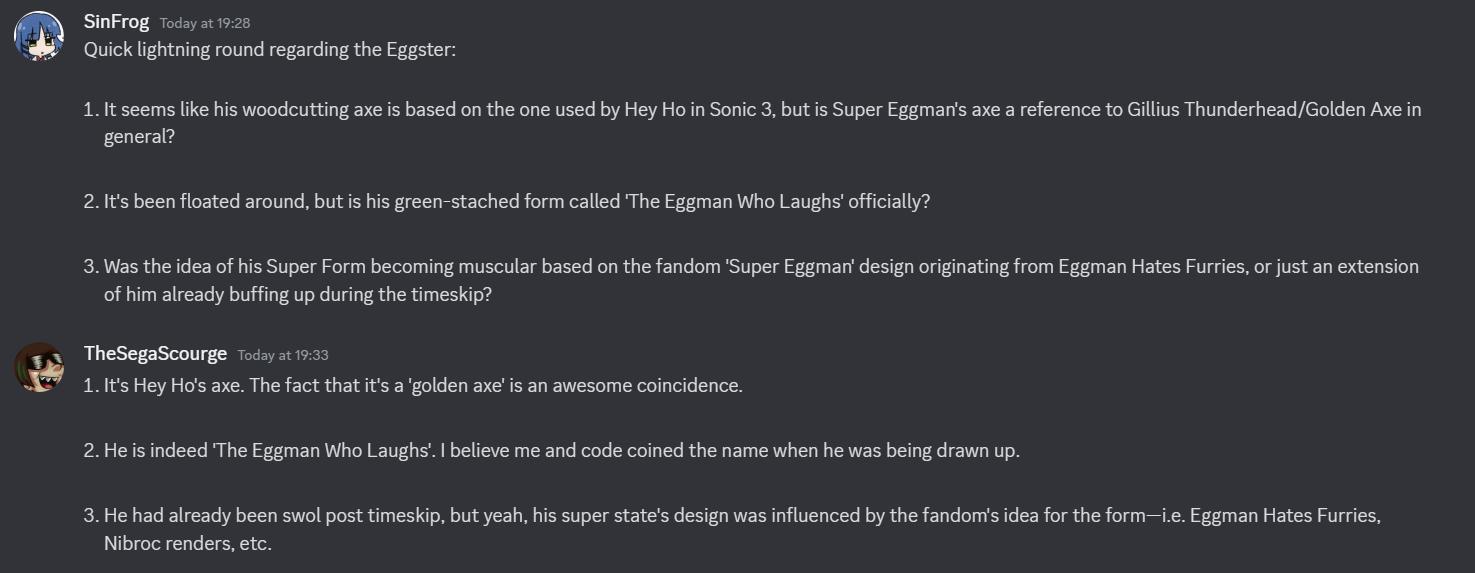Click the "It's Hey Ho's axe" reply
Image resolution: width=1475 pixels, height=573 pixels.
click(x=423, y=385)
